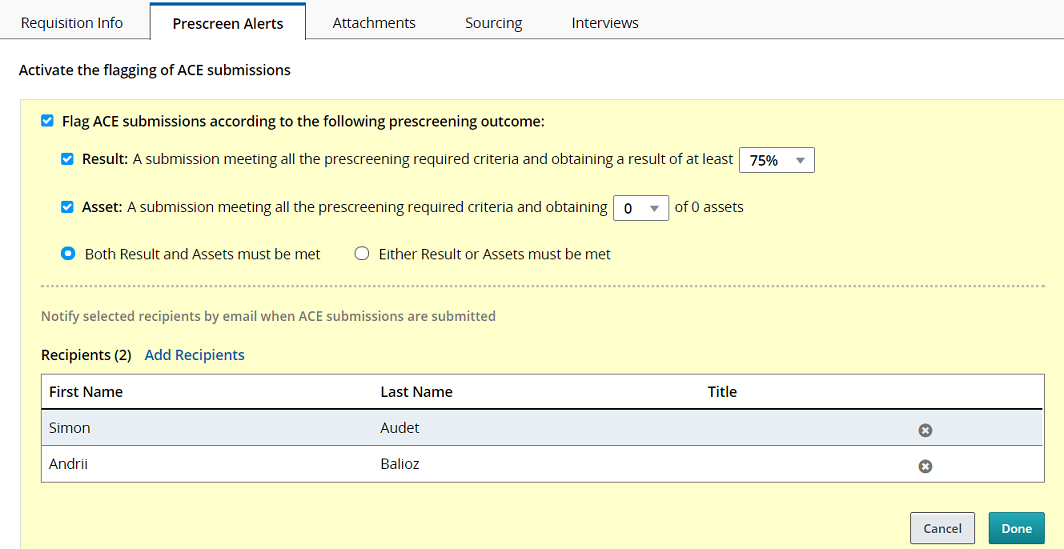1064x549 pixels.
Task: Toggle the Result criteria checkbox
Action: pos(67,159)
